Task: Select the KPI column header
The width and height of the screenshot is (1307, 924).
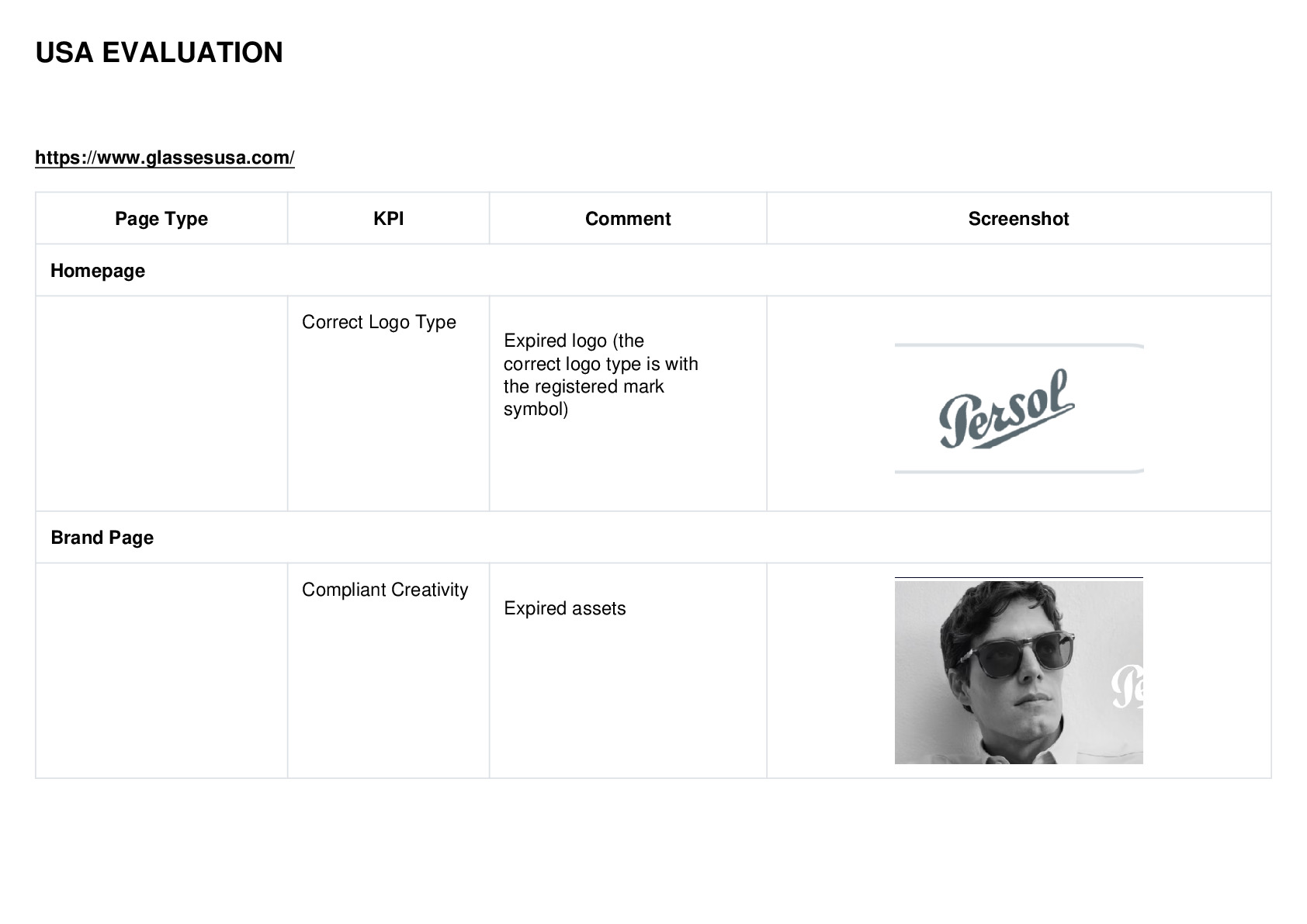Action: [388, 219]
